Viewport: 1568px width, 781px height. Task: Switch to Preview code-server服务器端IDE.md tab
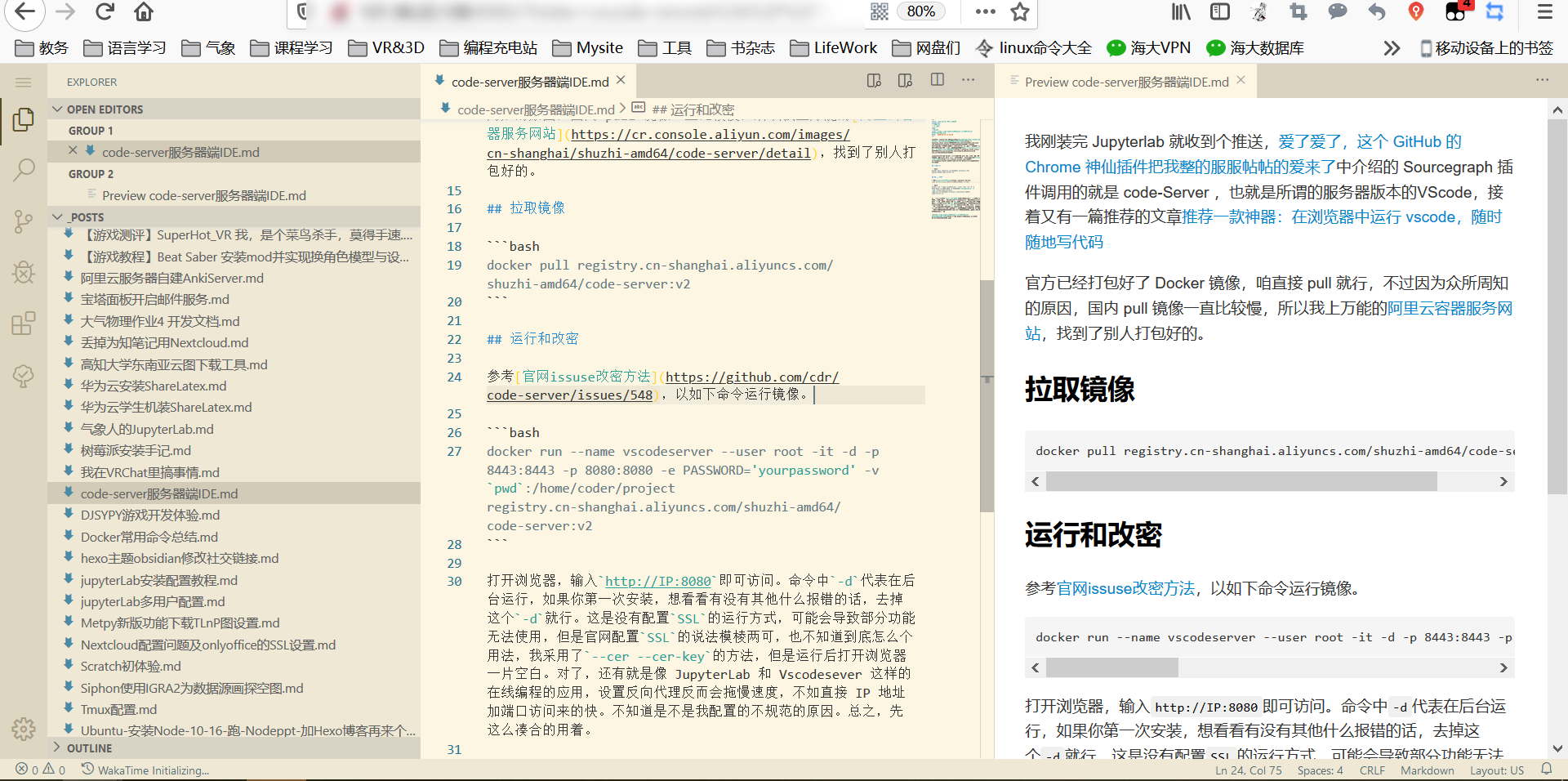click(1126, 81)
